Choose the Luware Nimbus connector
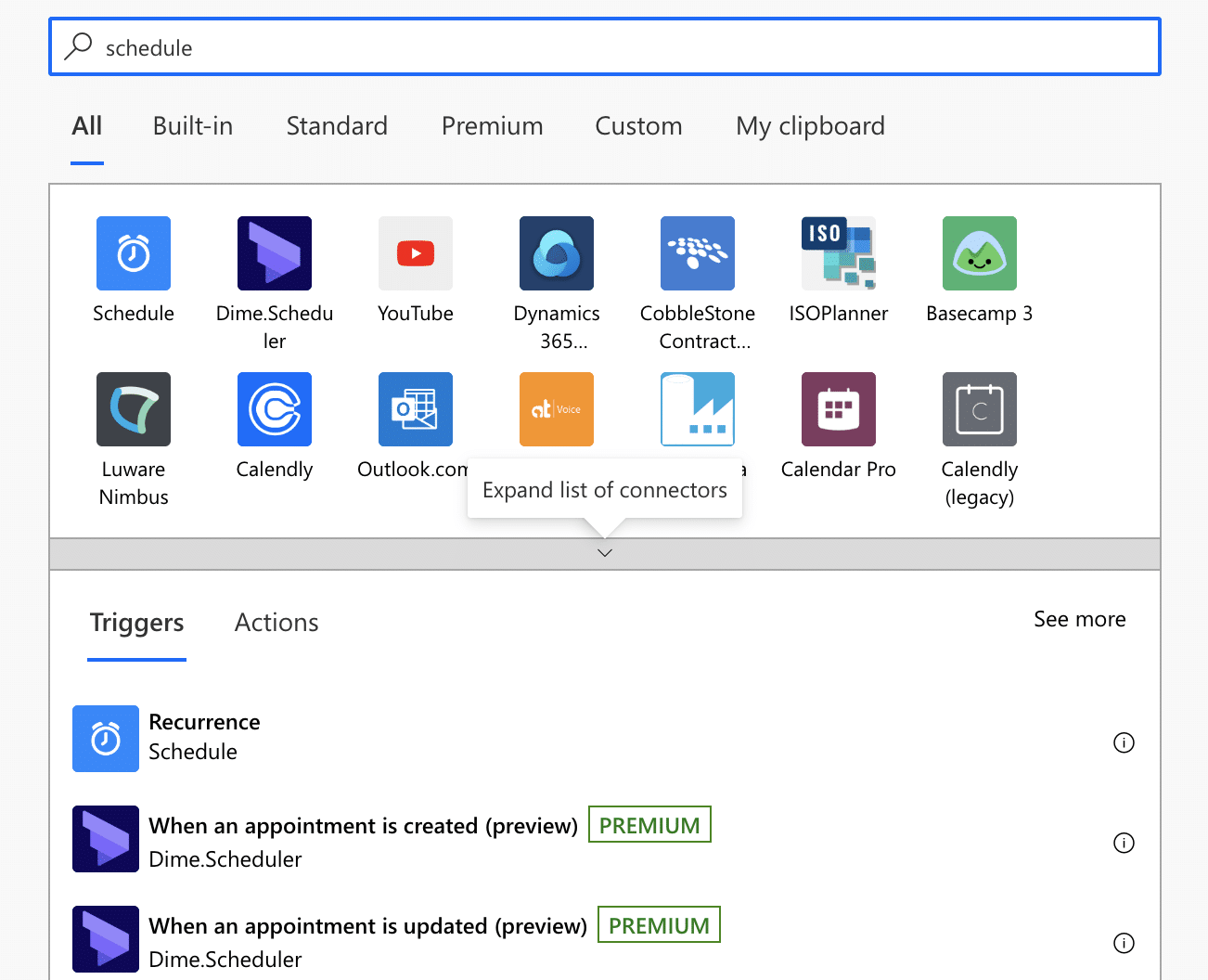Image resolution: width=1208 pixels, height=980 pixels. 134,409
